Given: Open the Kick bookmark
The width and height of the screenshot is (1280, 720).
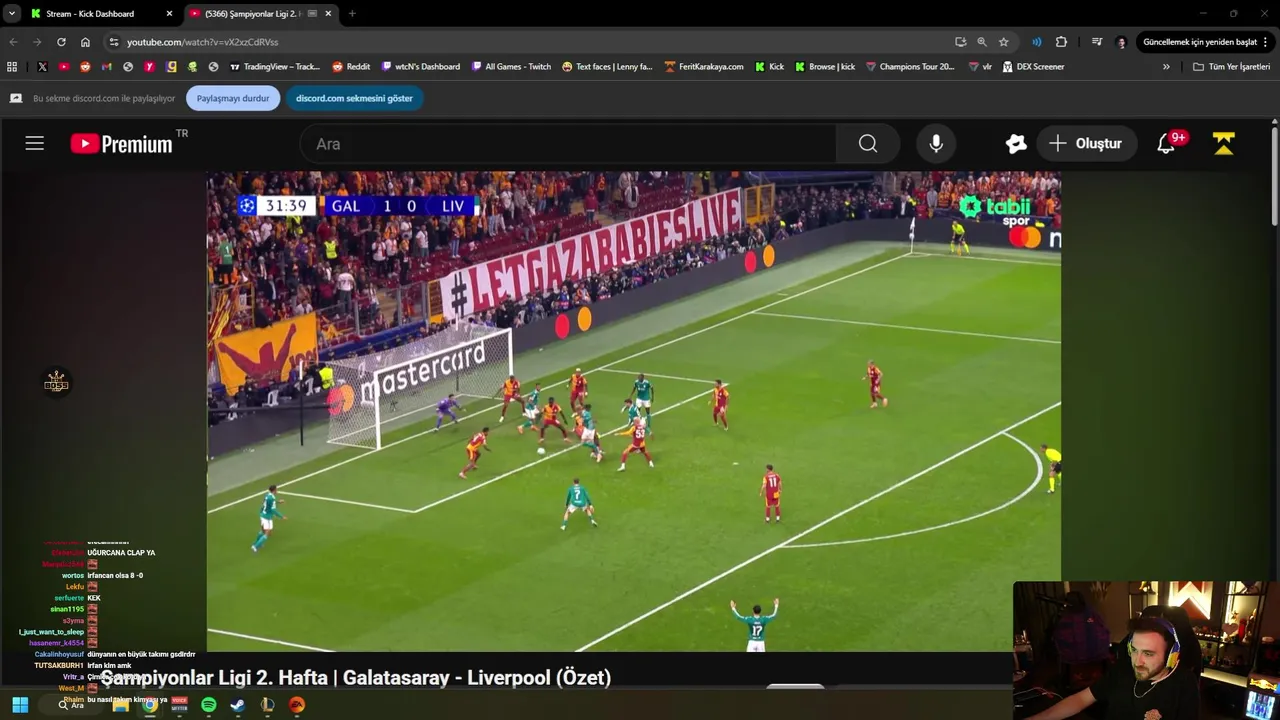Looking at the screenshot, I should [769, 67].
